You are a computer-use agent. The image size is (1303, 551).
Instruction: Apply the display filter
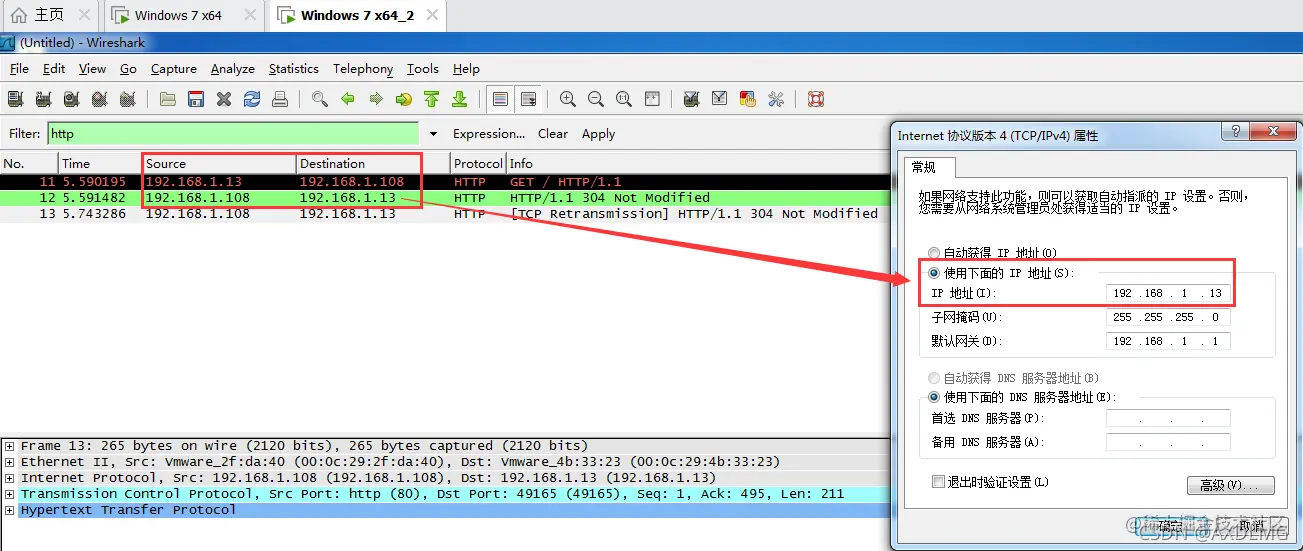coord(598,134)
